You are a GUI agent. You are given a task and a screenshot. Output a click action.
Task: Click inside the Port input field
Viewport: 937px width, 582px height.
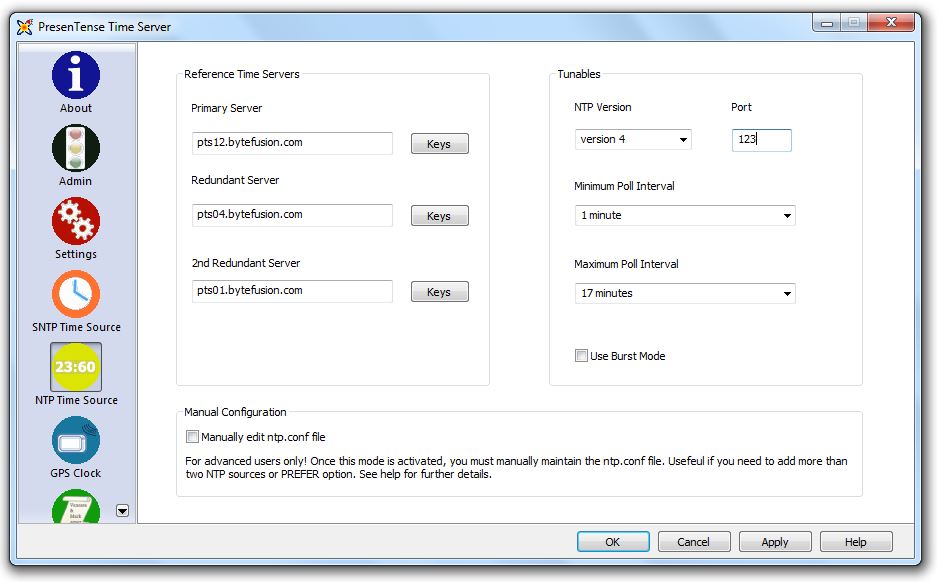761,140
